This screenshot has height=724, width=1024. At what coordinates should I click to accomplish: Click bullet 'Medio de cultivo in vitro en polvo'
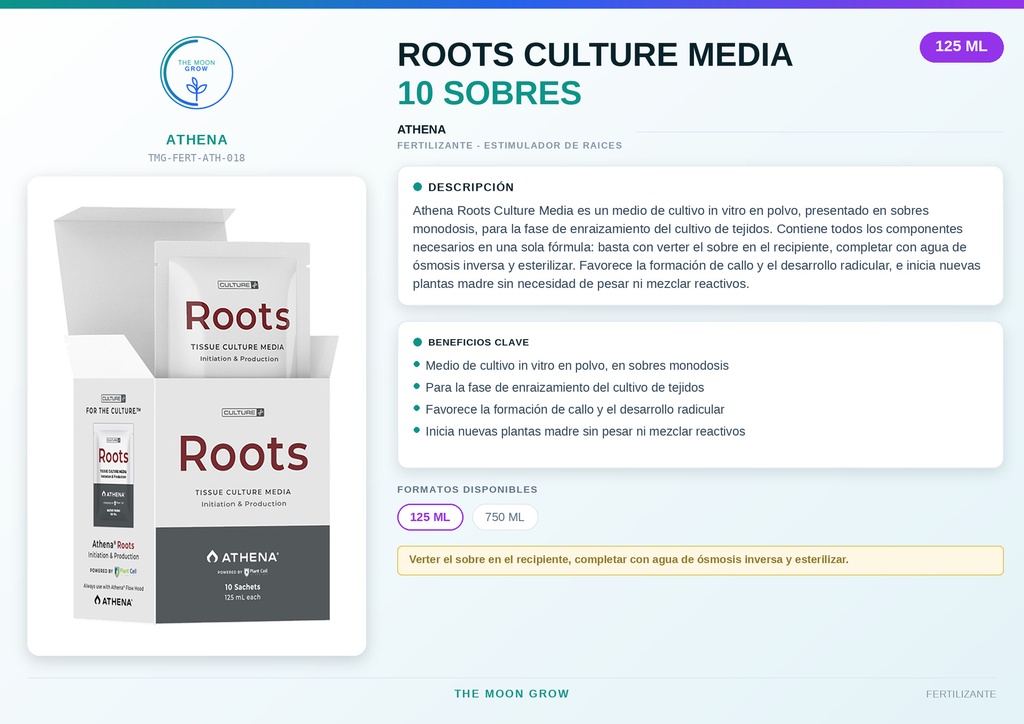[x=577, y=366]
